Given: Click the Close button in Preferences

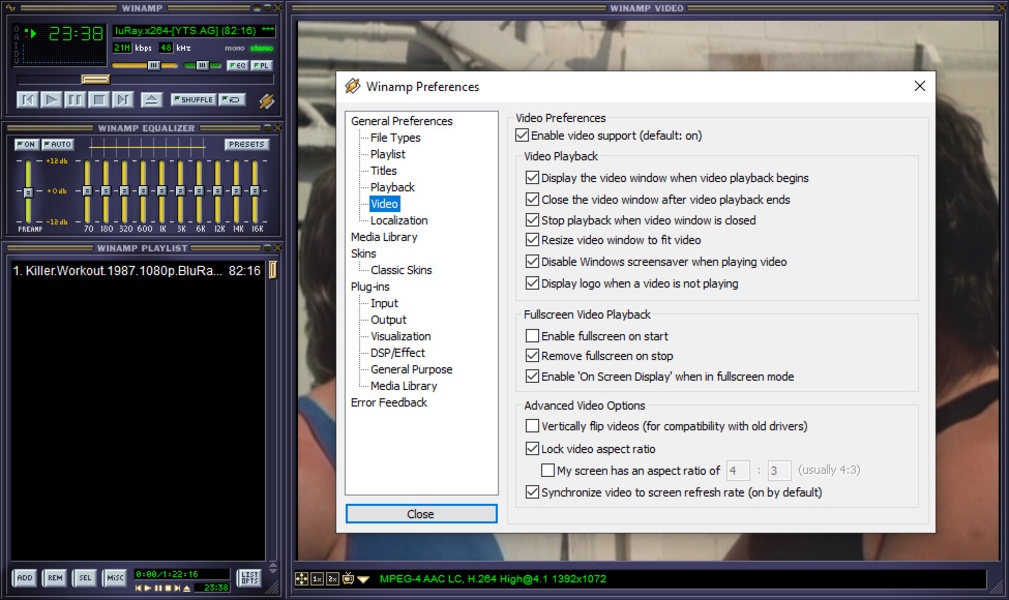Looking at the screenshot, I should click(x=421, y=514).
